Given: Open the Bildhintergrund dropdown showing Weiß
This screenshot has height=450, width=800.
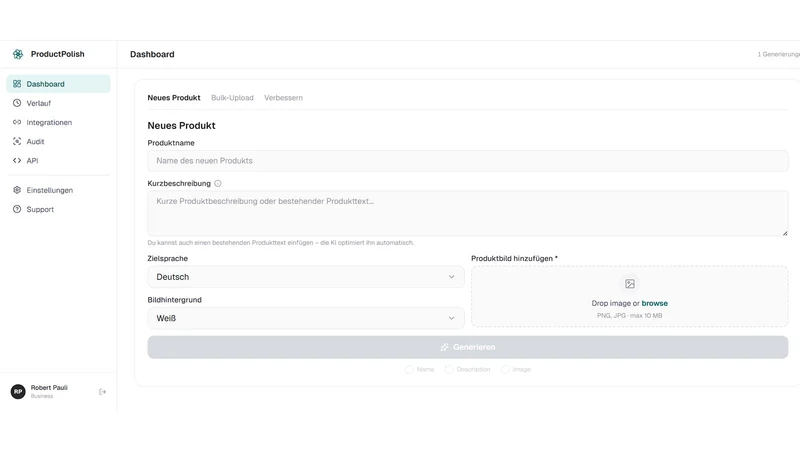Looking at the screenshot, I should 306,318.
